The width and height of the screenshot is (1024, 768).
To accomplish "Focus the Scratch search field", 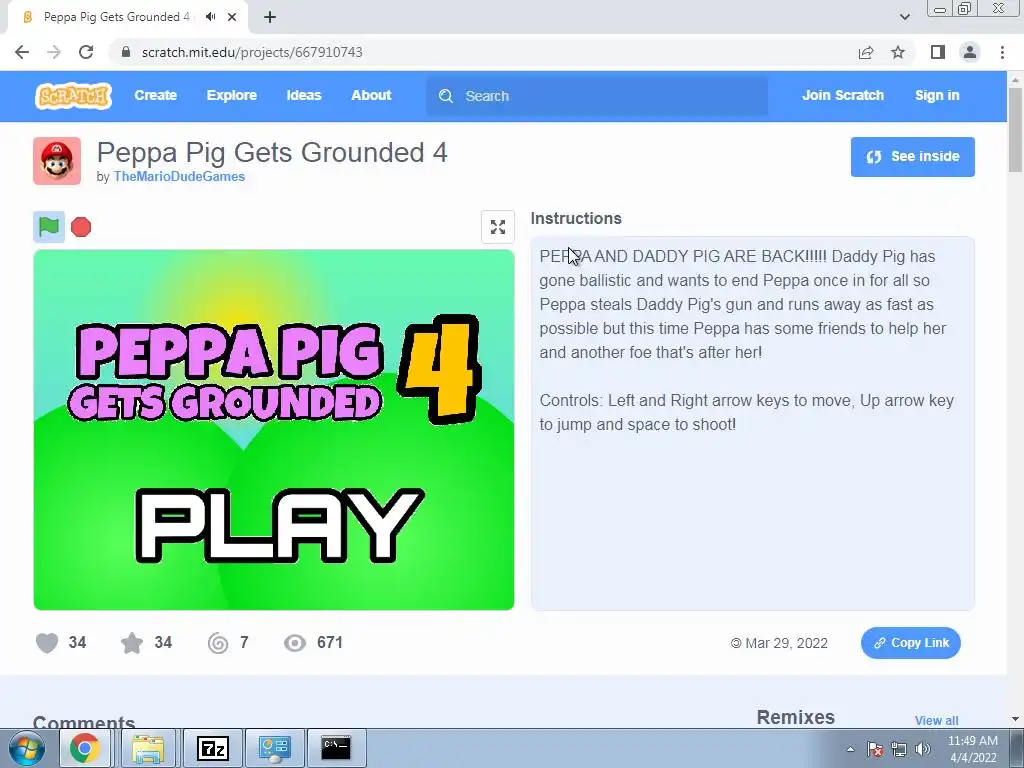I will click(x=597, y=96).
